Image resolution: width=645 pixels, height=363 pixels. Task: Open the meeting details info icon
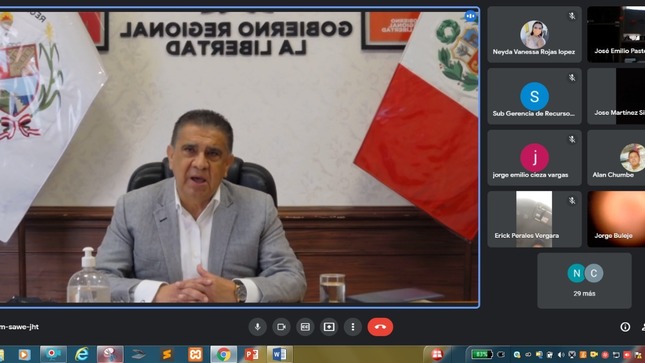coord(625,327)
